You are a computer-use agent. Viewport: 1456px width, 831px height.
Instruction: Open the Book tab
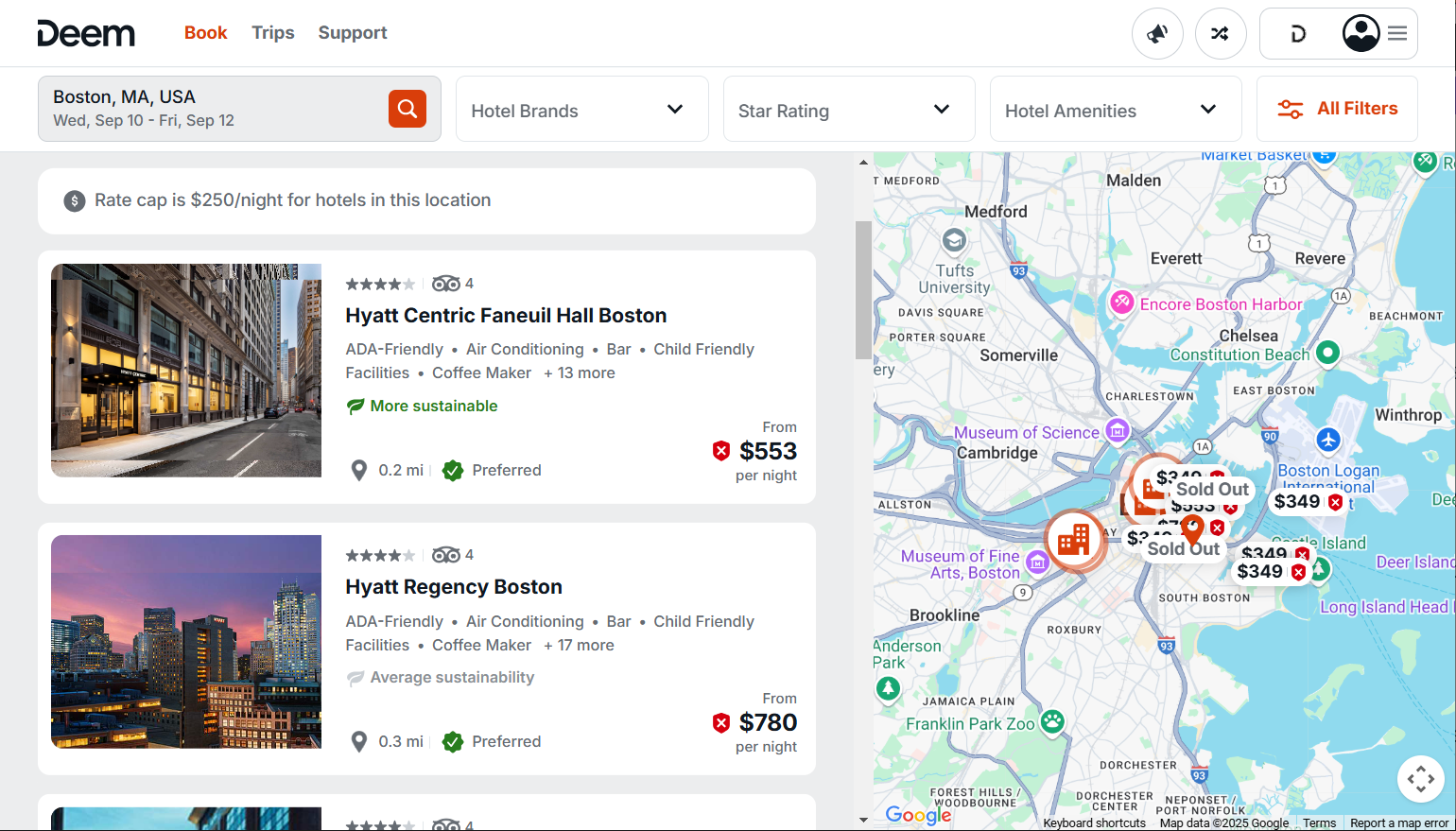205,32
